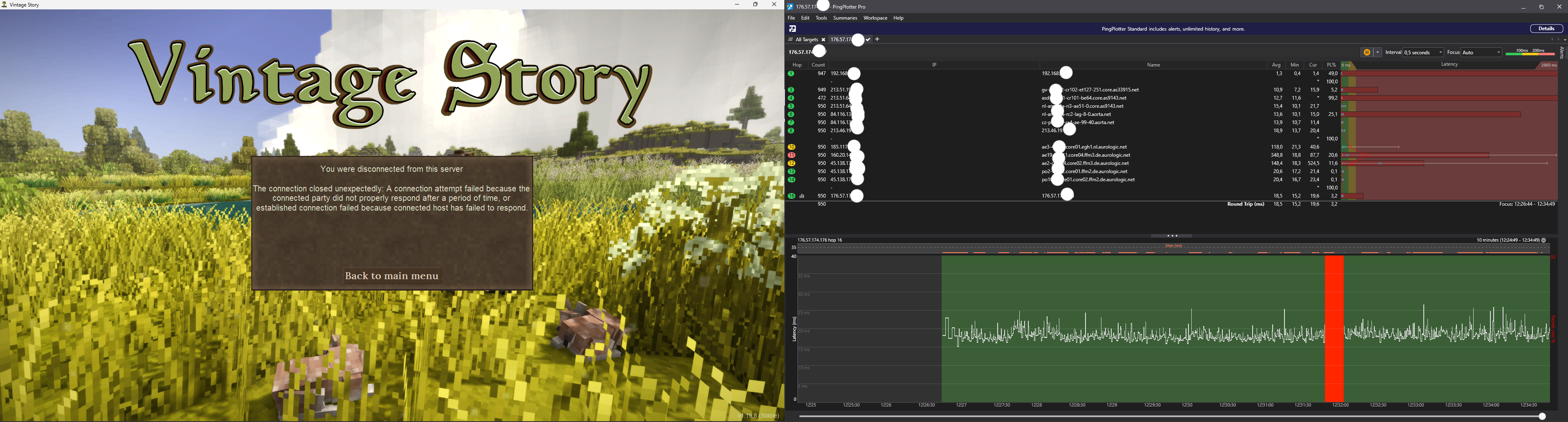Click the hamburger icon beside All Targets
The width and height of the screenshot is (1568, 422).
(790, 40)
